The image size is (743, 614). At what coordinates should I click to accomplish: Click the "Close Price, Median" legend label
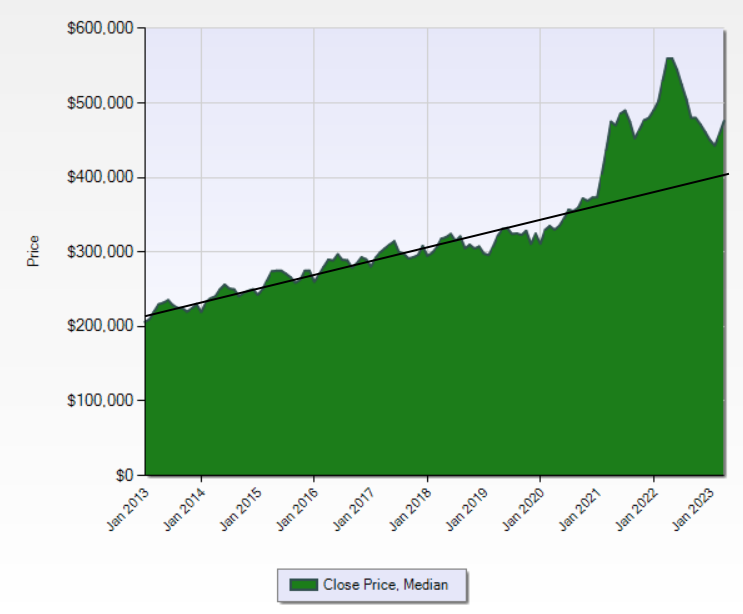(x=386, y=585)
